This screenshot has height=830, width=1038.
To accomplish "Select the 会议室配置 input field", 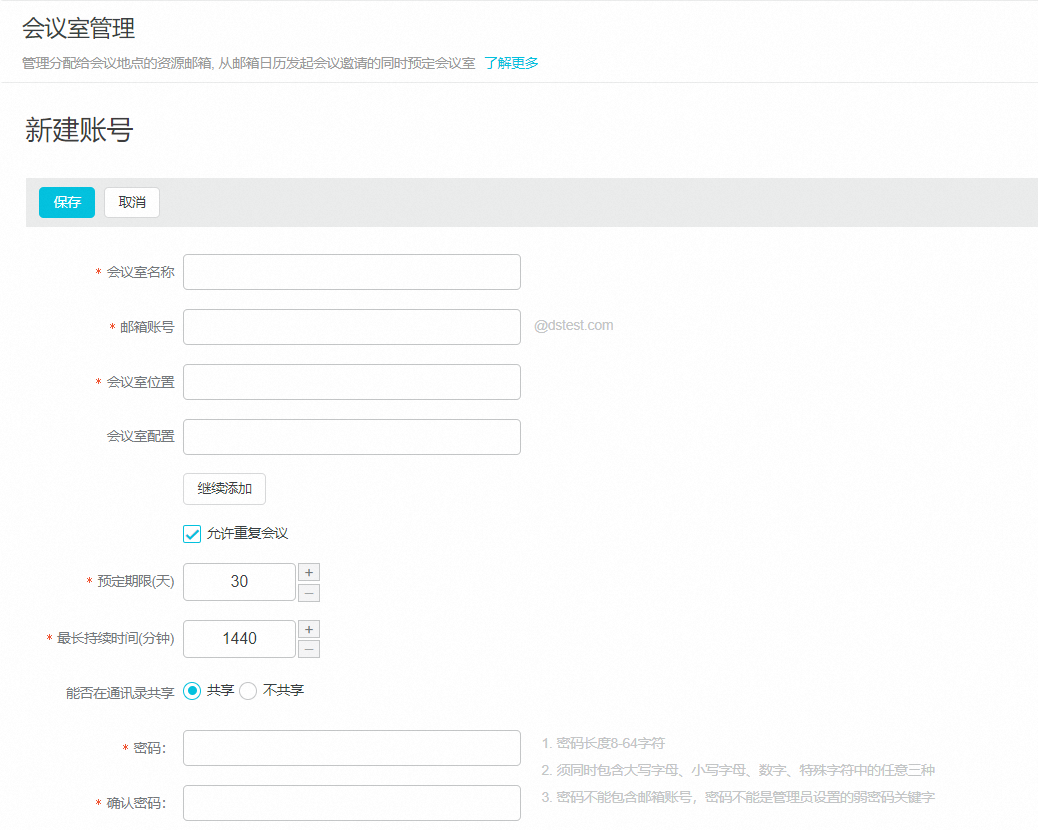I will [351, 437].
